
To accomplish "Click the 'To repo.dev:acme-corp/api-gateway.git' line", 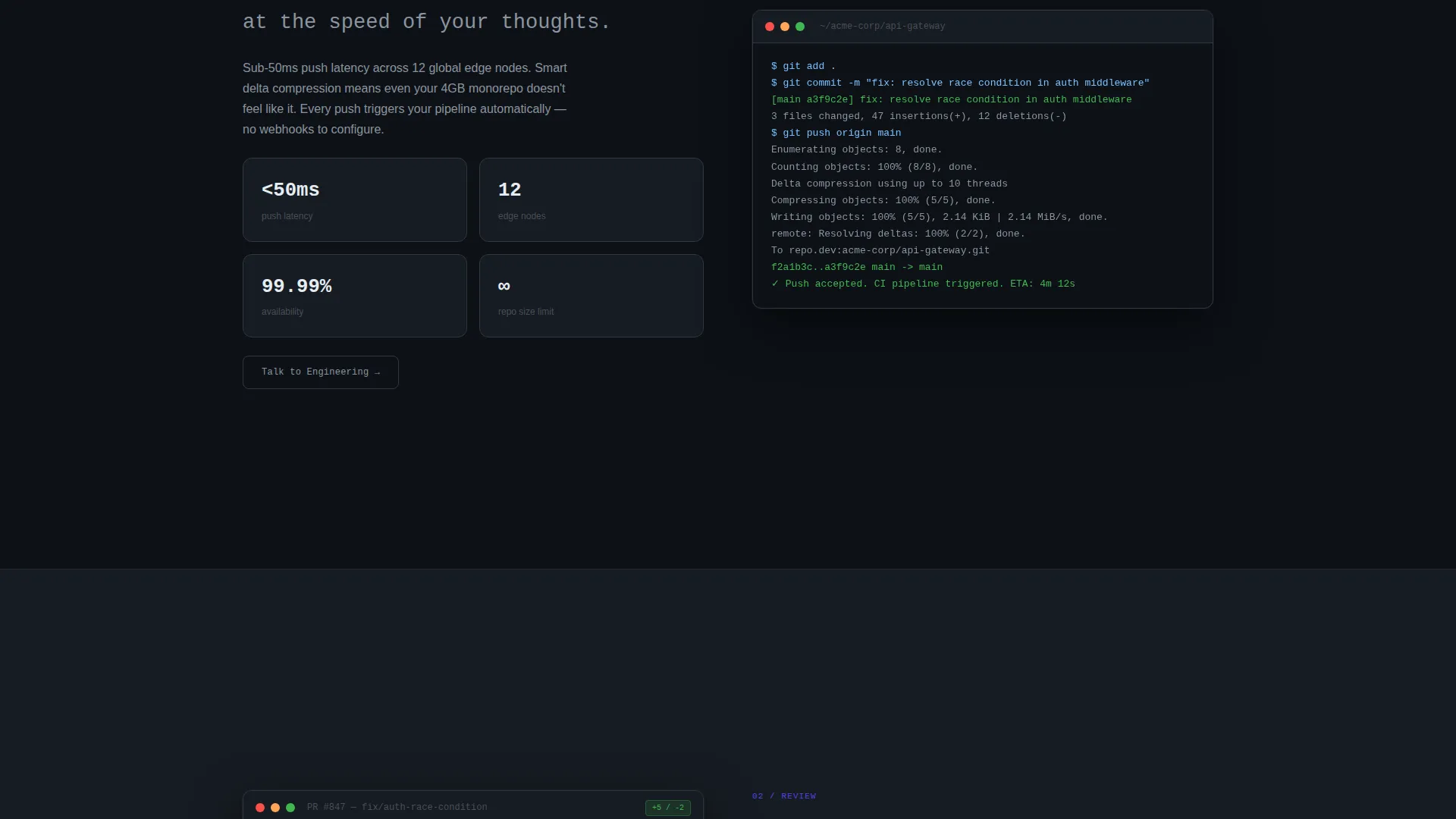I will [x=880, y=251].
